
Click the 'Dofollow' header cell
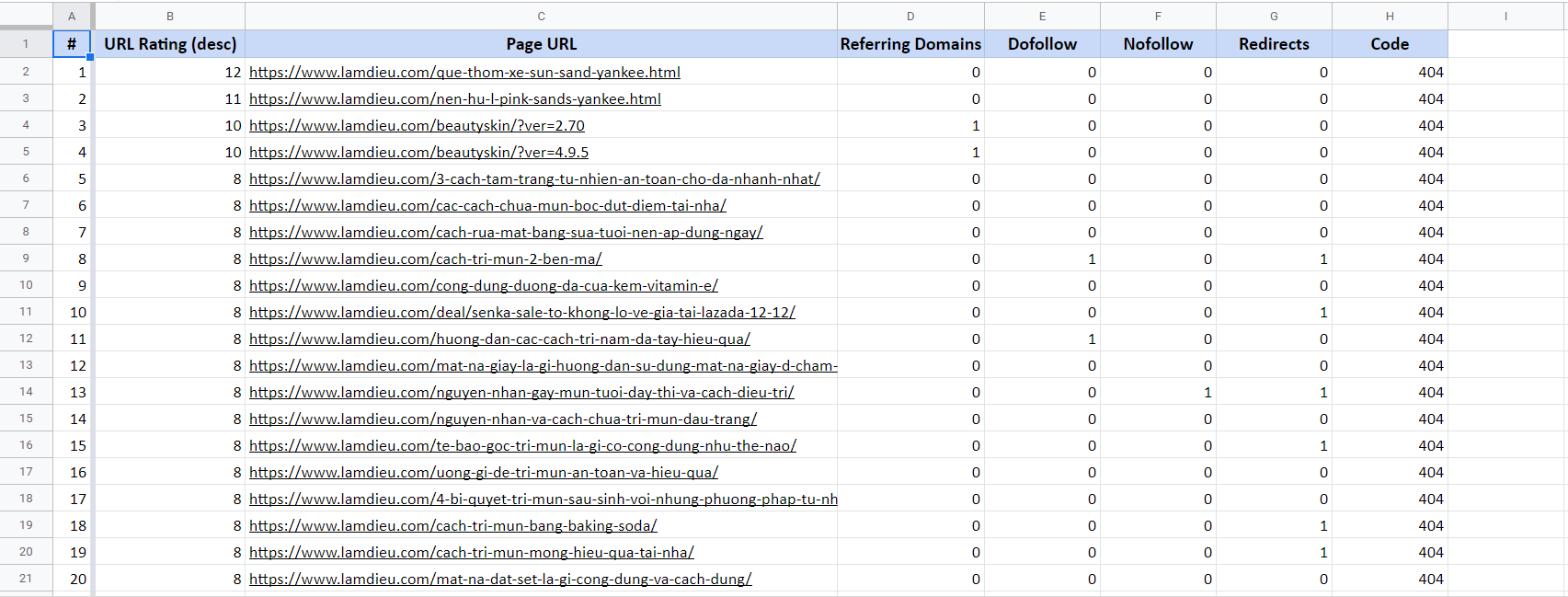(x=1042, y=44)
